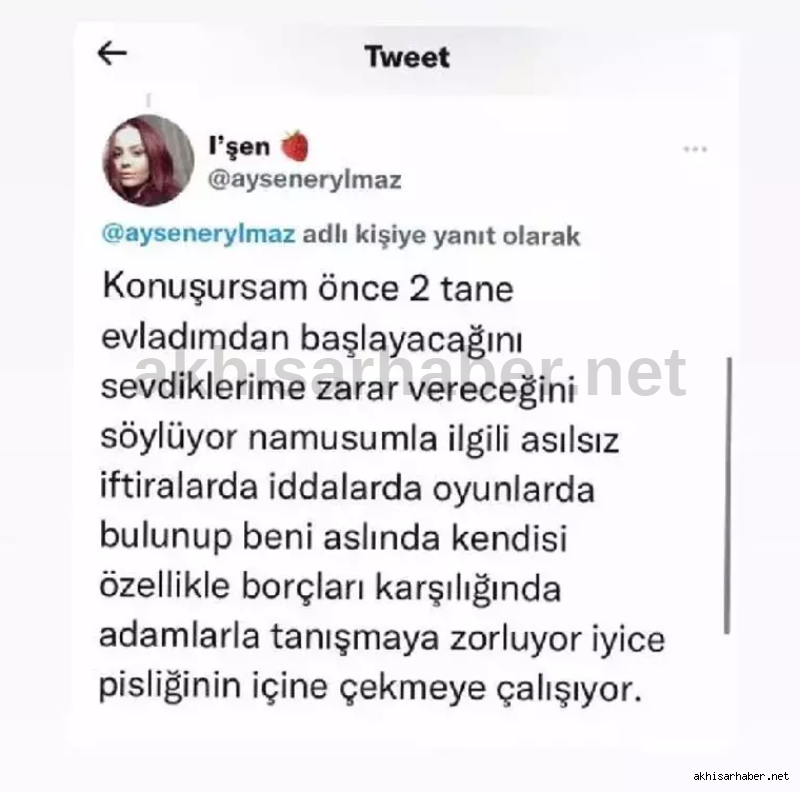The image size is (800, 792).
Task: Click the strawberry emoji beside the name
Action: (295, 146)
